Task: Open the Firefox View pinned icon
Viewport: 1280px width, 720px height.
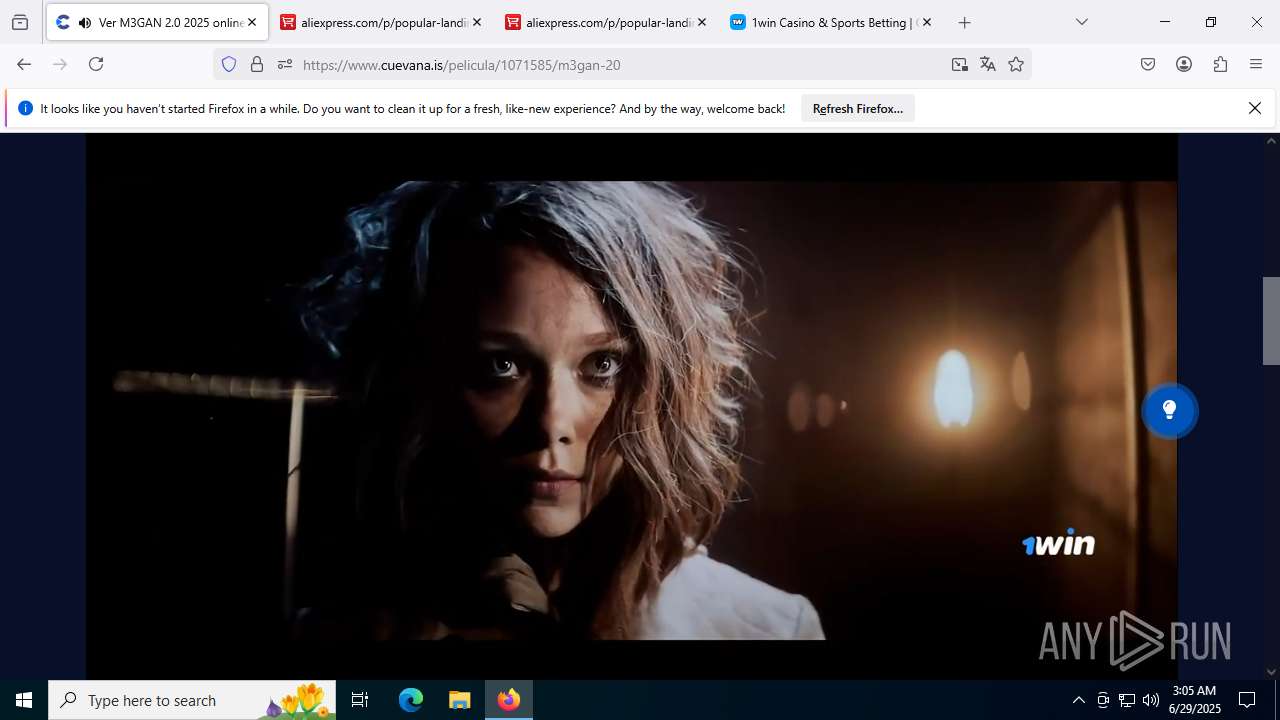Action: point(20,22)
